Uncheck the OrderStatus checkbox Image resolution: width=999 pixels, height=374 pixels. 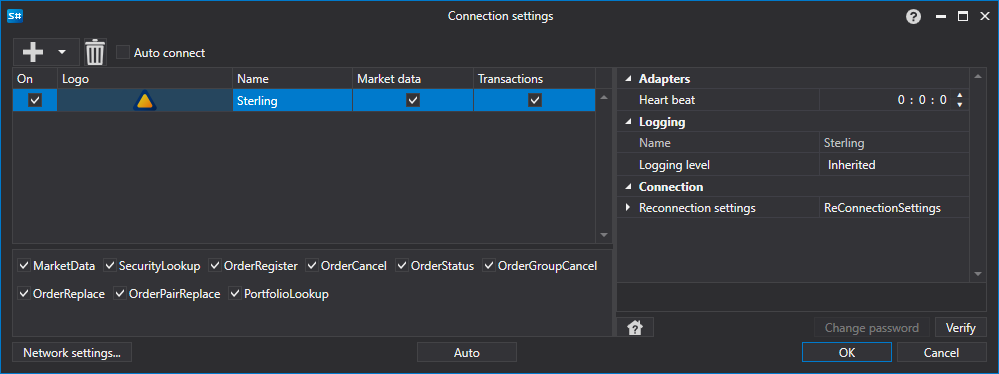402,265
